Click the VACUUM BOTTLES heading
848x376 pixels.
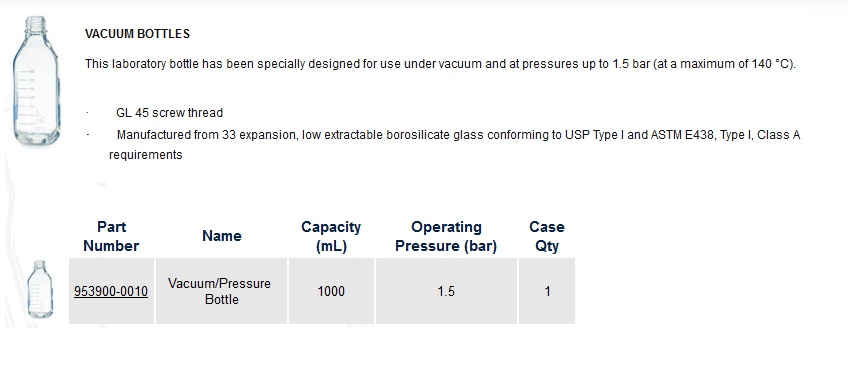[137, 34]
